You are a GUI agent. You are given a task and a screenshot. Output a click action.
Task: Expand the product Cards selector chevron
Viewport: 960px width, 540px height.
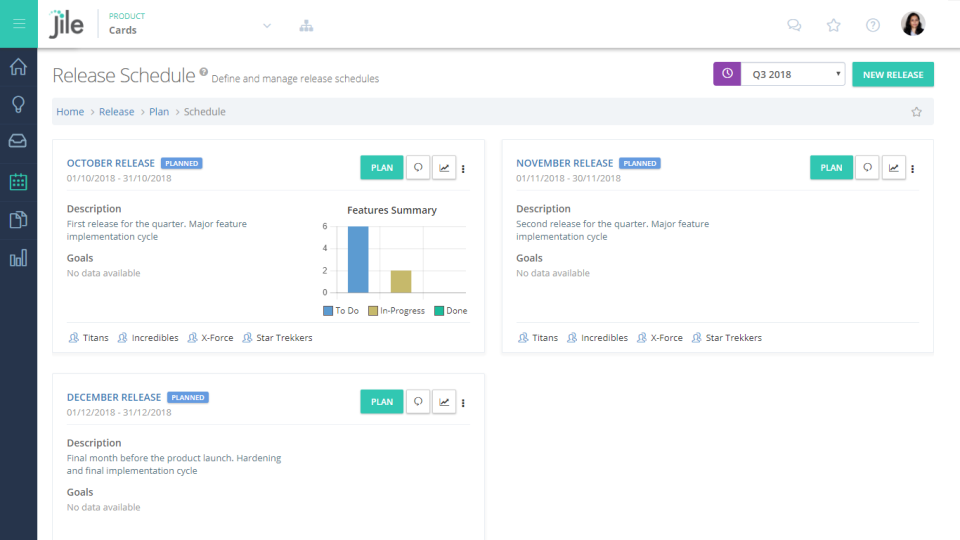coord(267,25)
